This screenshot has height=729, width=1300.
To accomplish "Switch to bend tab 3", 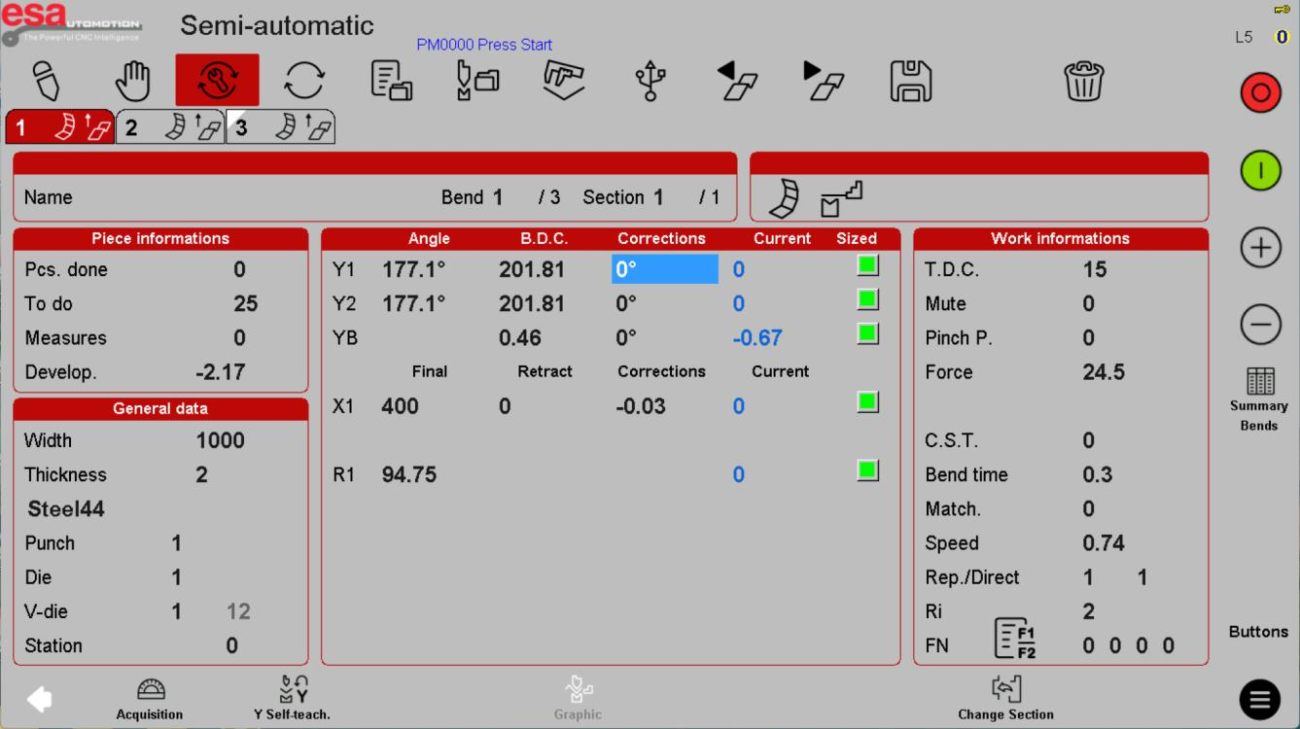I will point(280,126).
